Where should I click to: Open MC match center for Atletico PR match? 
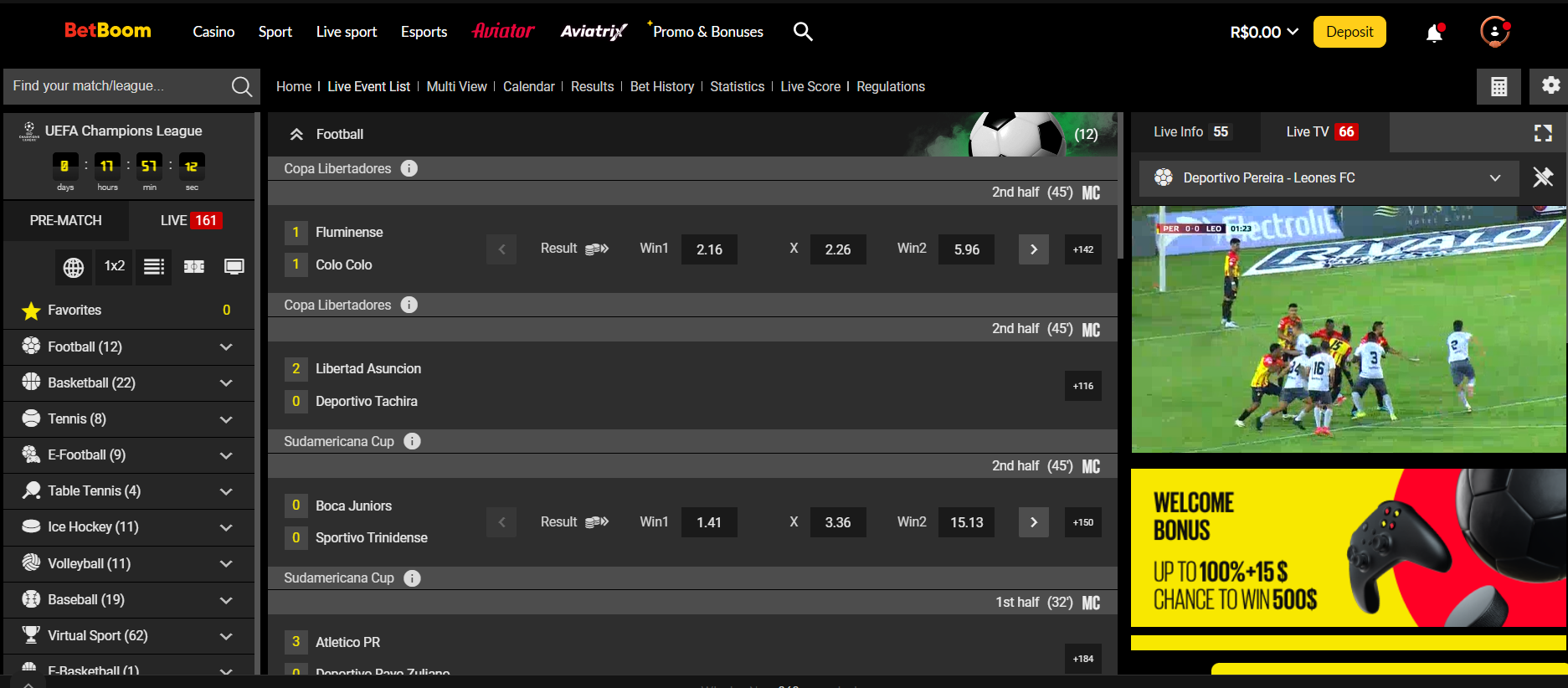click(1091, 603)
